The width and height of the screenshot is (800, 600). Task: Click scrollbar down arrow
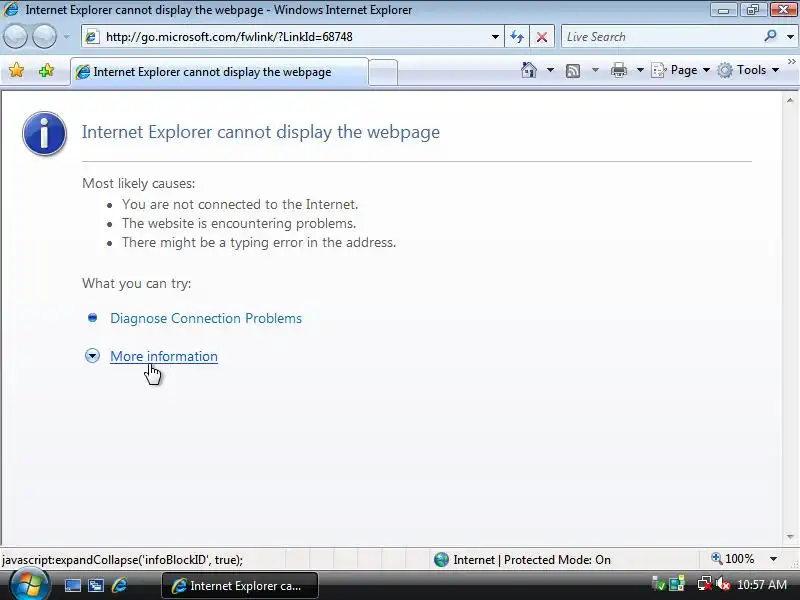tap(790, 537)
